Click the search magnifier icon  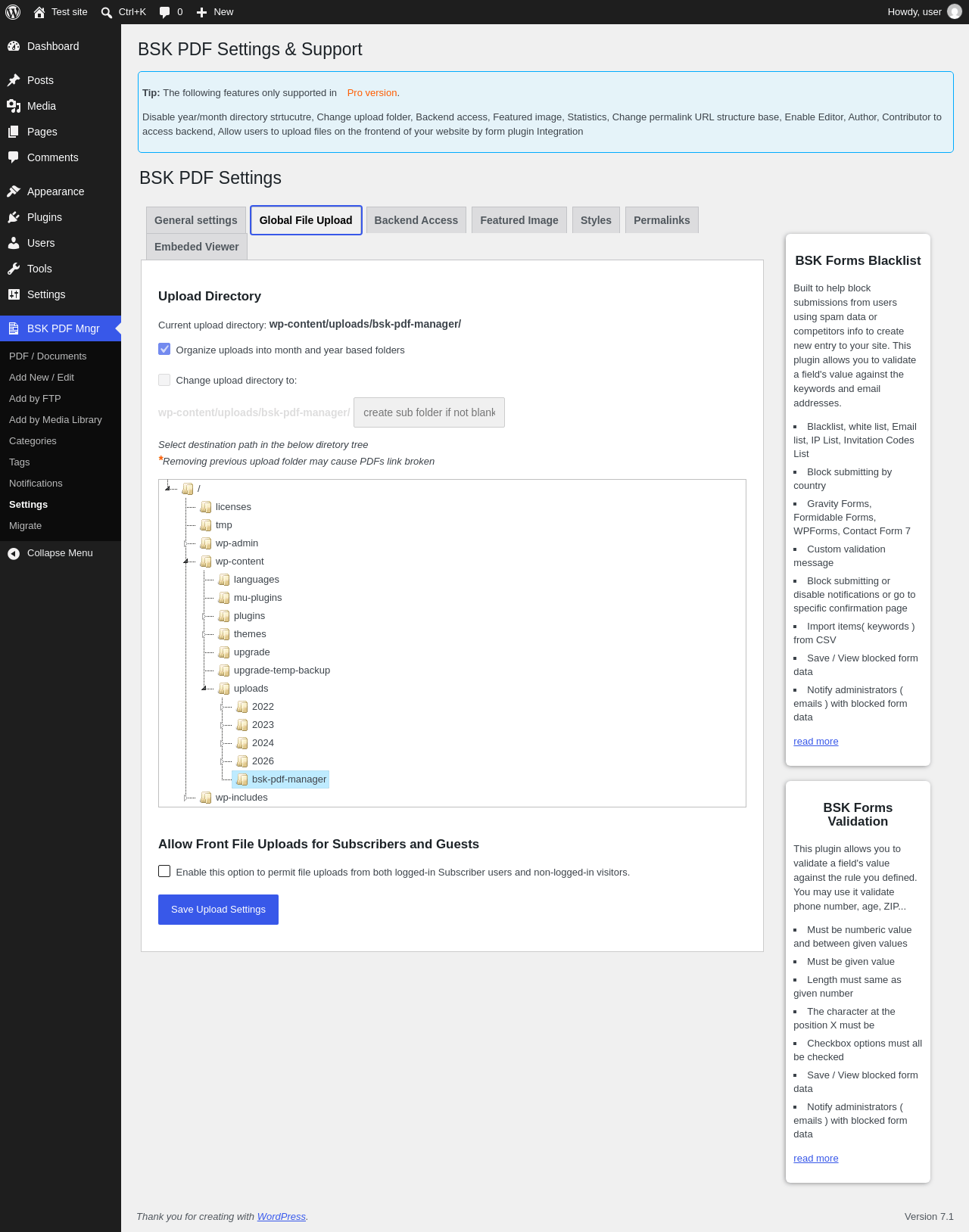click(x=107, y=12)
